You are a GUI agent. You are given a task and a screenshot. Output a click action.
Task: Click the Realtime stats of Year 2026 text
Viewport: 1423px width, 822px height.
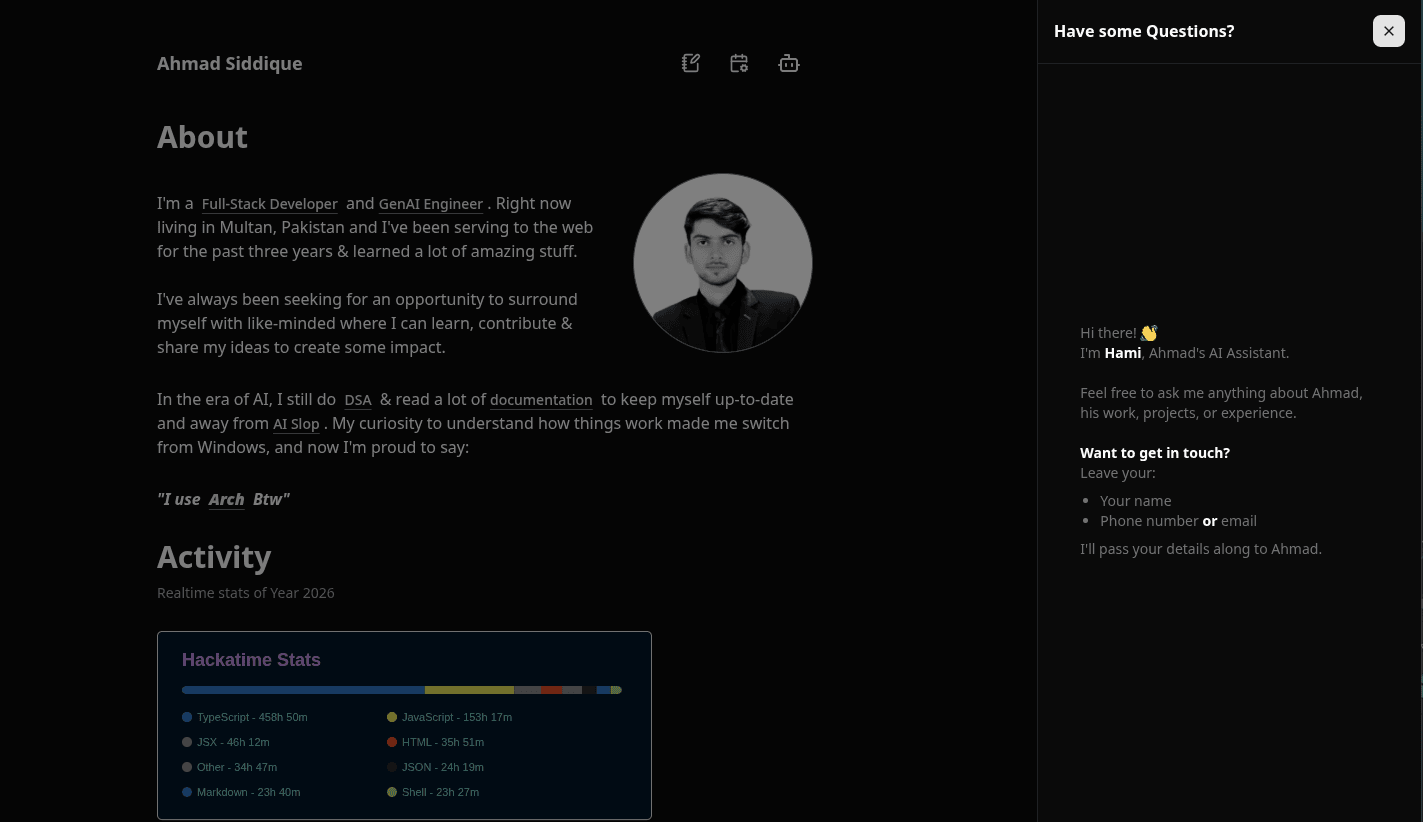coord(246,593)
